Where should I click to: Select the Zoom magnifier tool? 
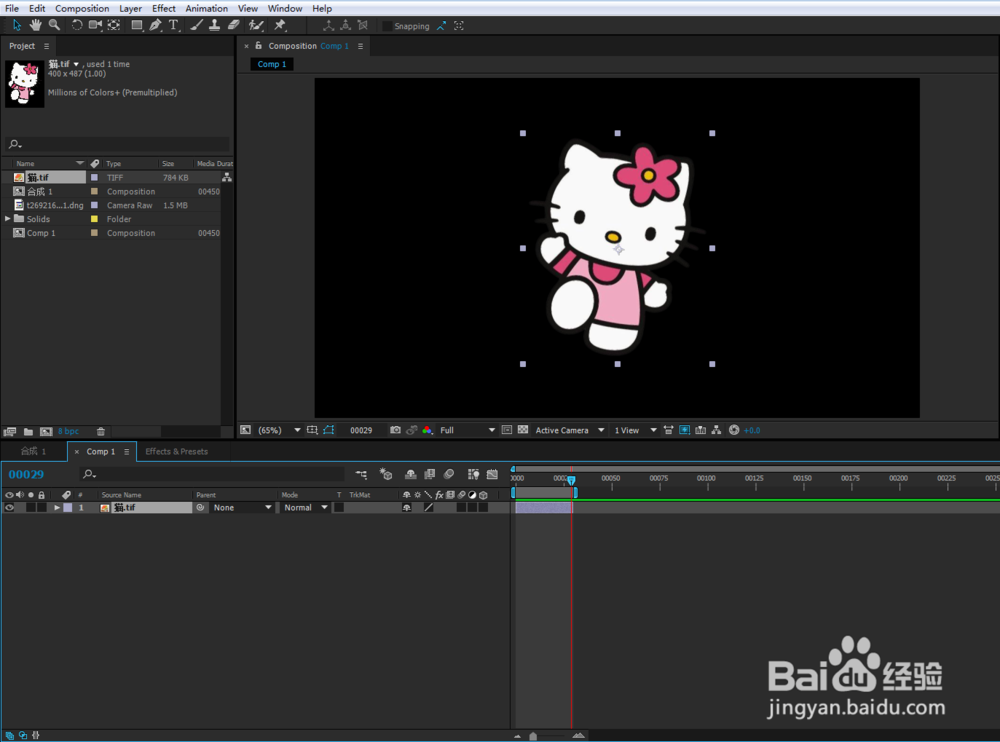click(55, 25)
